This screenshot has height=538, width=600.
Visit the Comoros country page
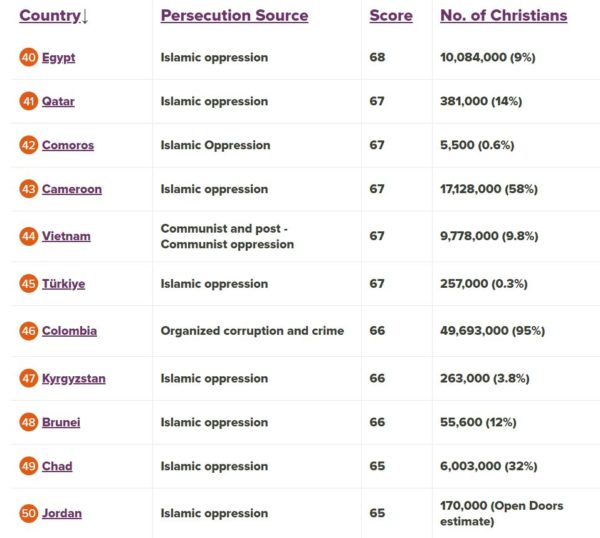(x=68, y=146)
